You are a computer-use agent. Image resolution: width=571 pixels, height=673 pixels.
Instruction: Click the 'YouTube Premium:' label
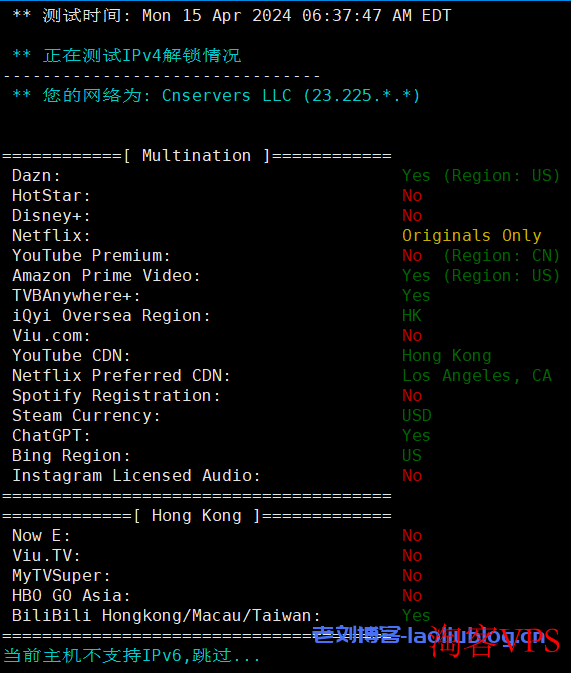pos(91,255)
